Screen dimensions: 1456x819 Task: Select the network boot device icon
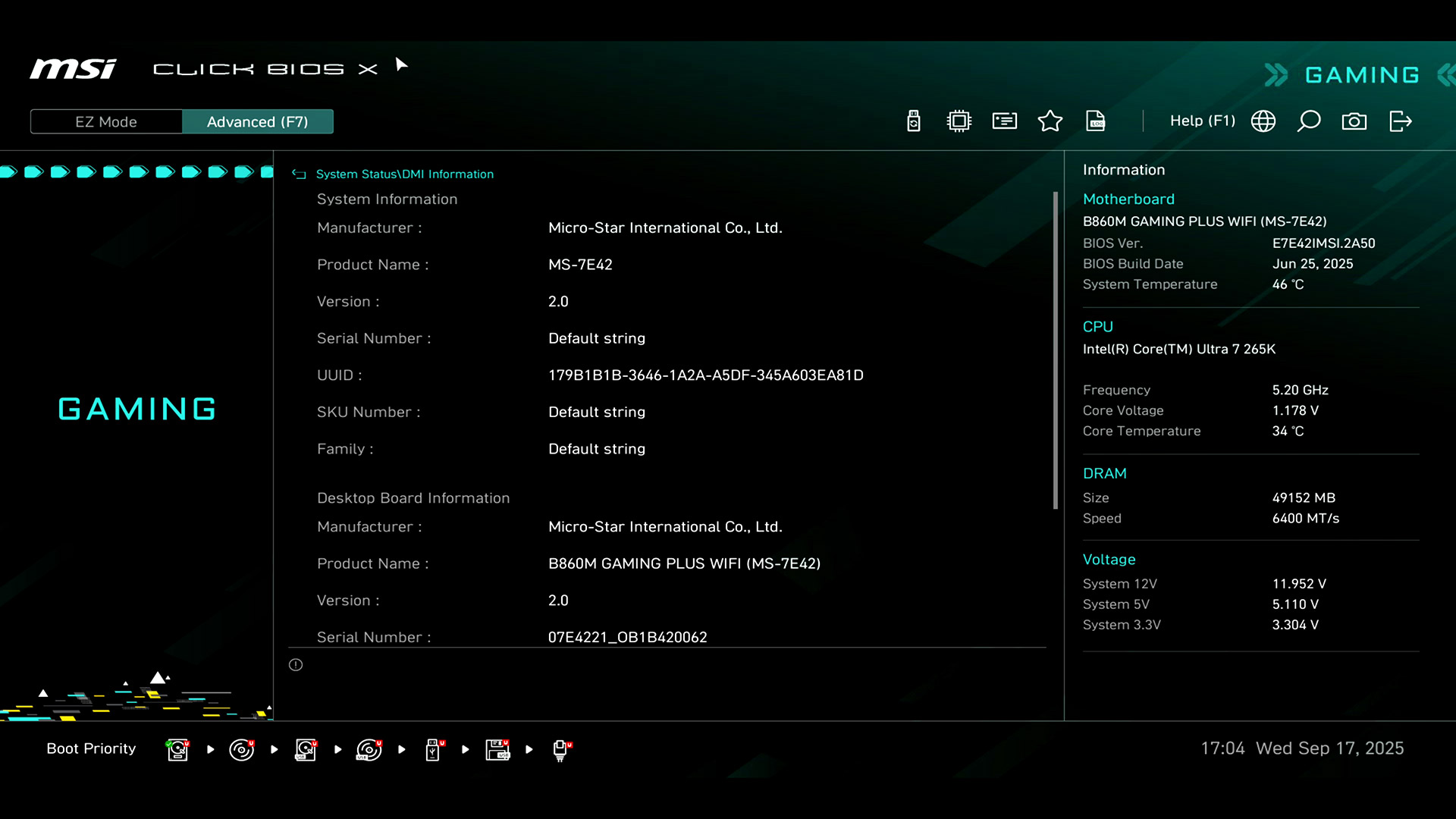click(x=561, y=749)
